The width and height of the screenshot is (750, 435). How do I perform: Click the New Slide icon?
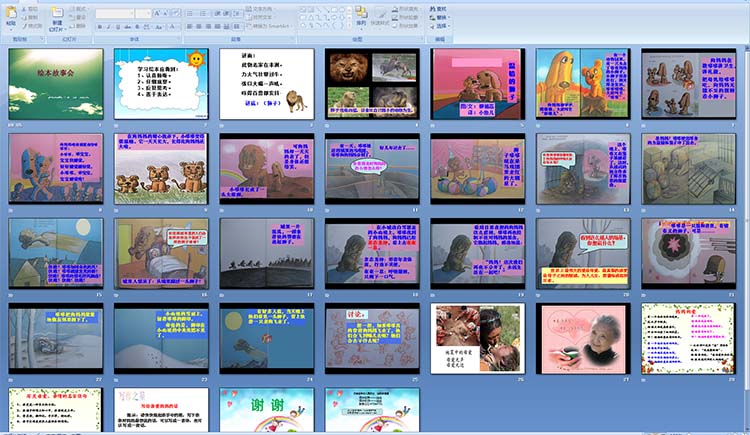(58, 12)
